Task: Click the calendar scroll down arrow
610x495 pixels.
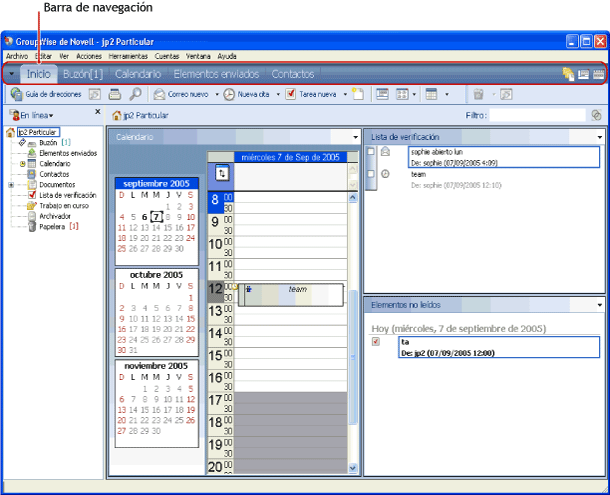Action: pyautogui.click(x=353, y=468)
